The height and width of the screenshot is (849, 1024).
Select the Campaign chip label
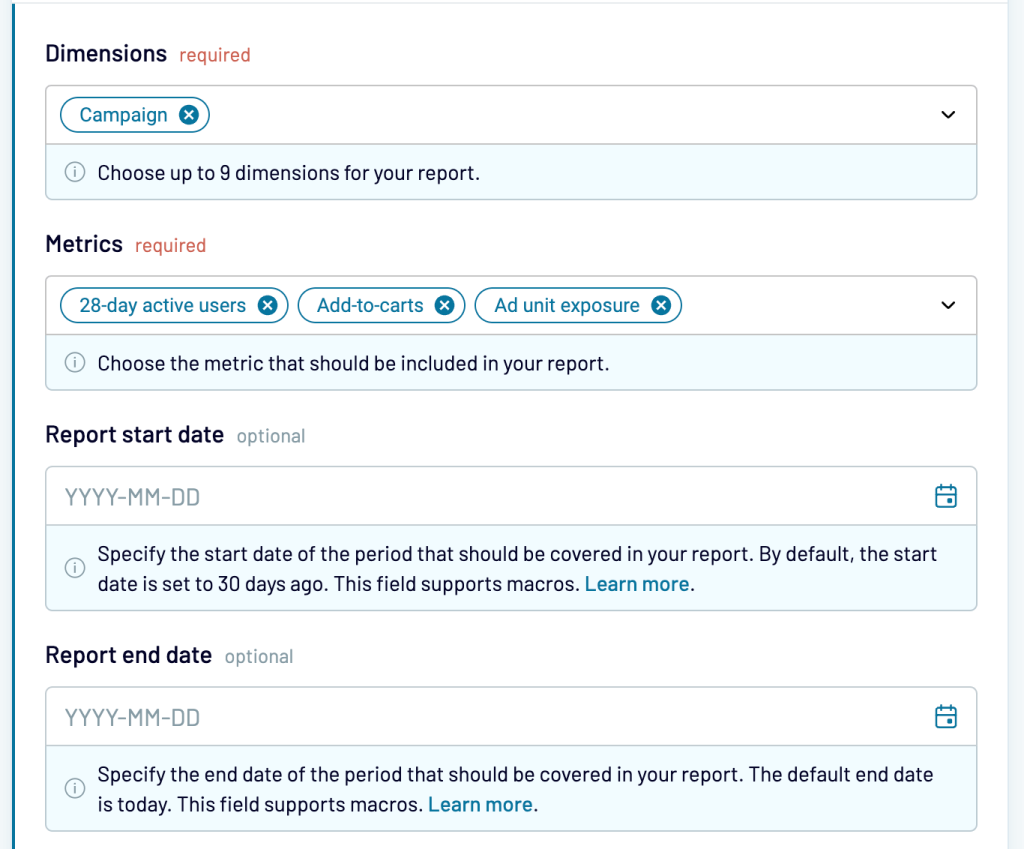(x=123, y=115)
